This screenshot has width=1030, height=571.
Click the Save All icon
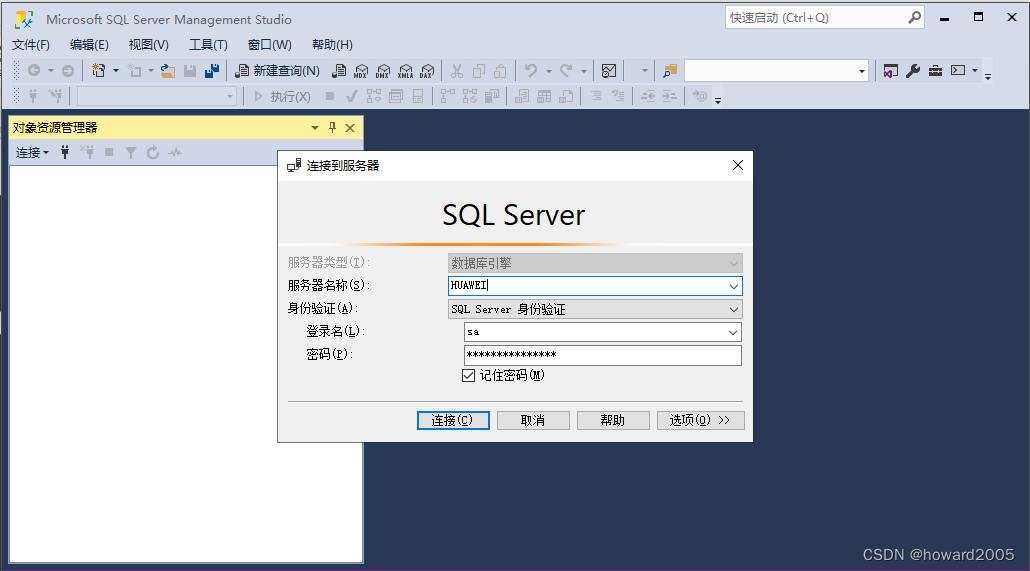[212, 70]
